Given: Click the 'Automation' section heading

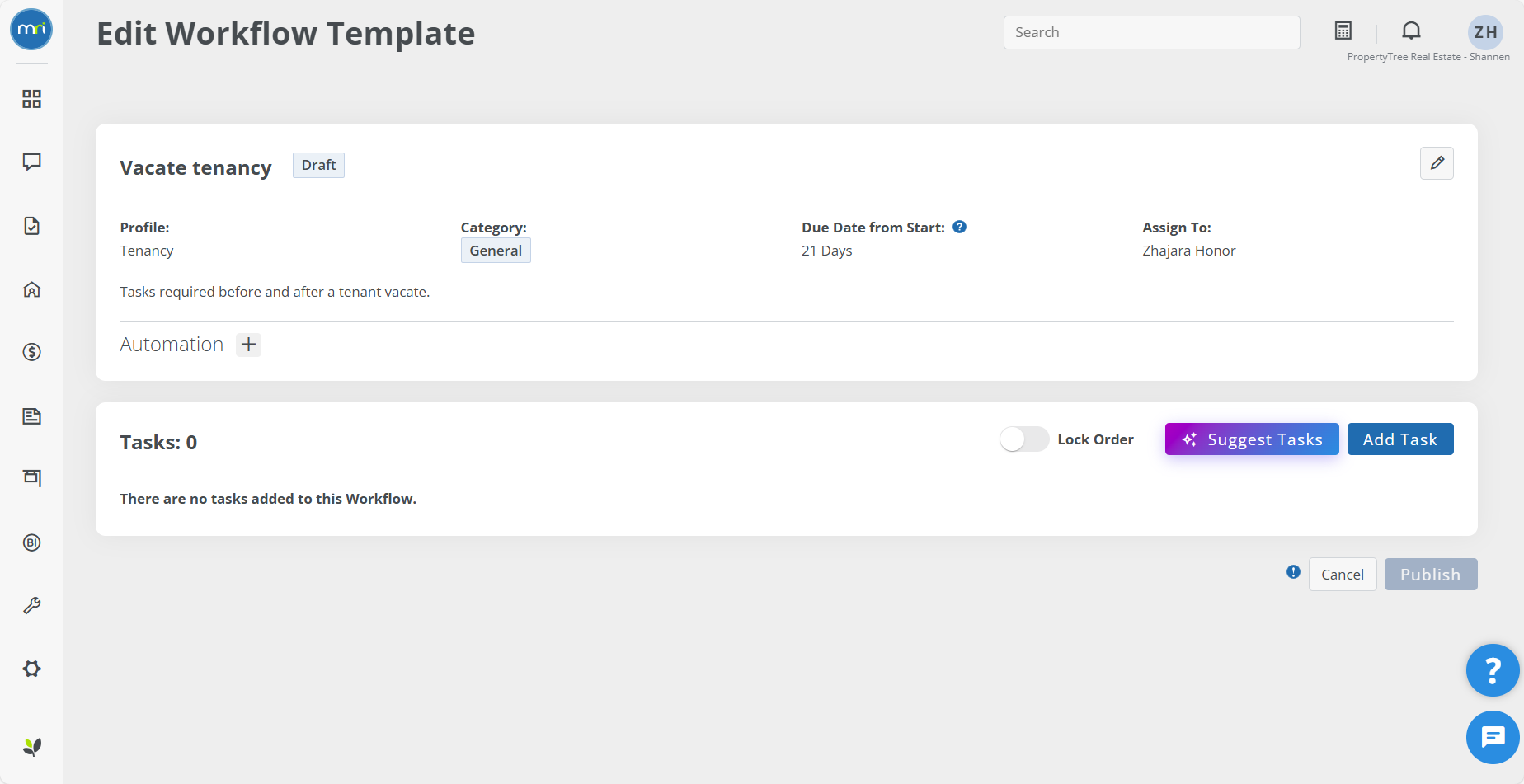Looking at the screenshot, I should (x=172, y=345).
